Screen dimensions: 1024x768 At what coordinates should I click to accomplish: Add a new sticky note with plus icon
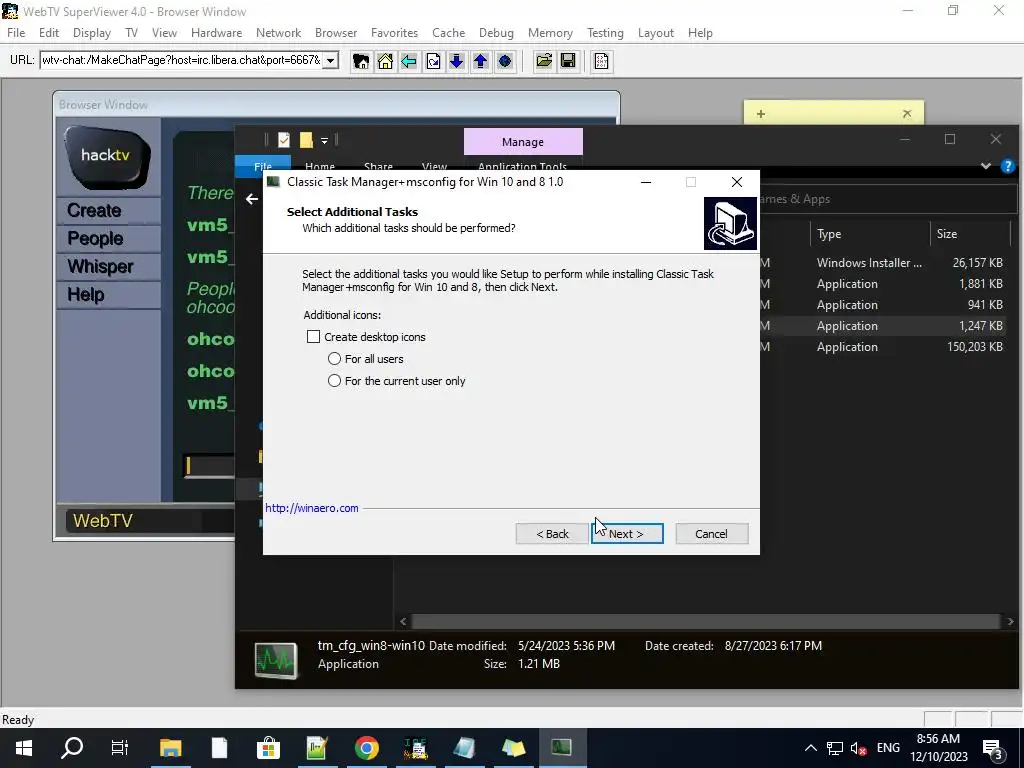(x=761, y=114)
